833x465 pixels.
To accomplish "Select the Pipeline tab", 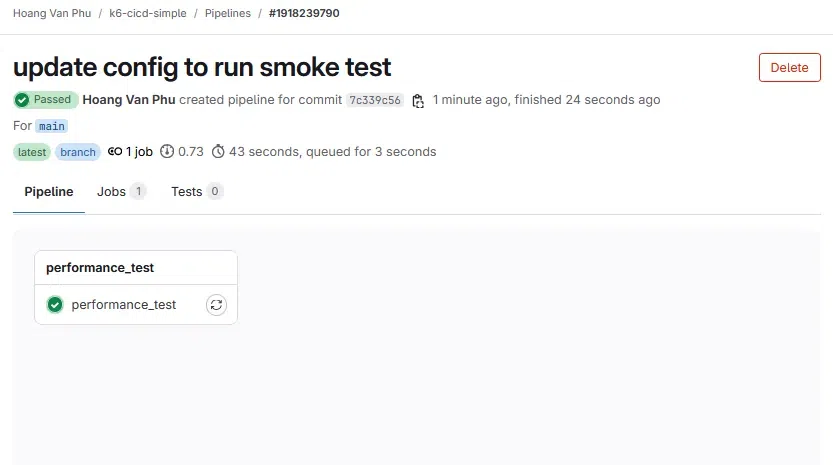I will pos(49,191).
